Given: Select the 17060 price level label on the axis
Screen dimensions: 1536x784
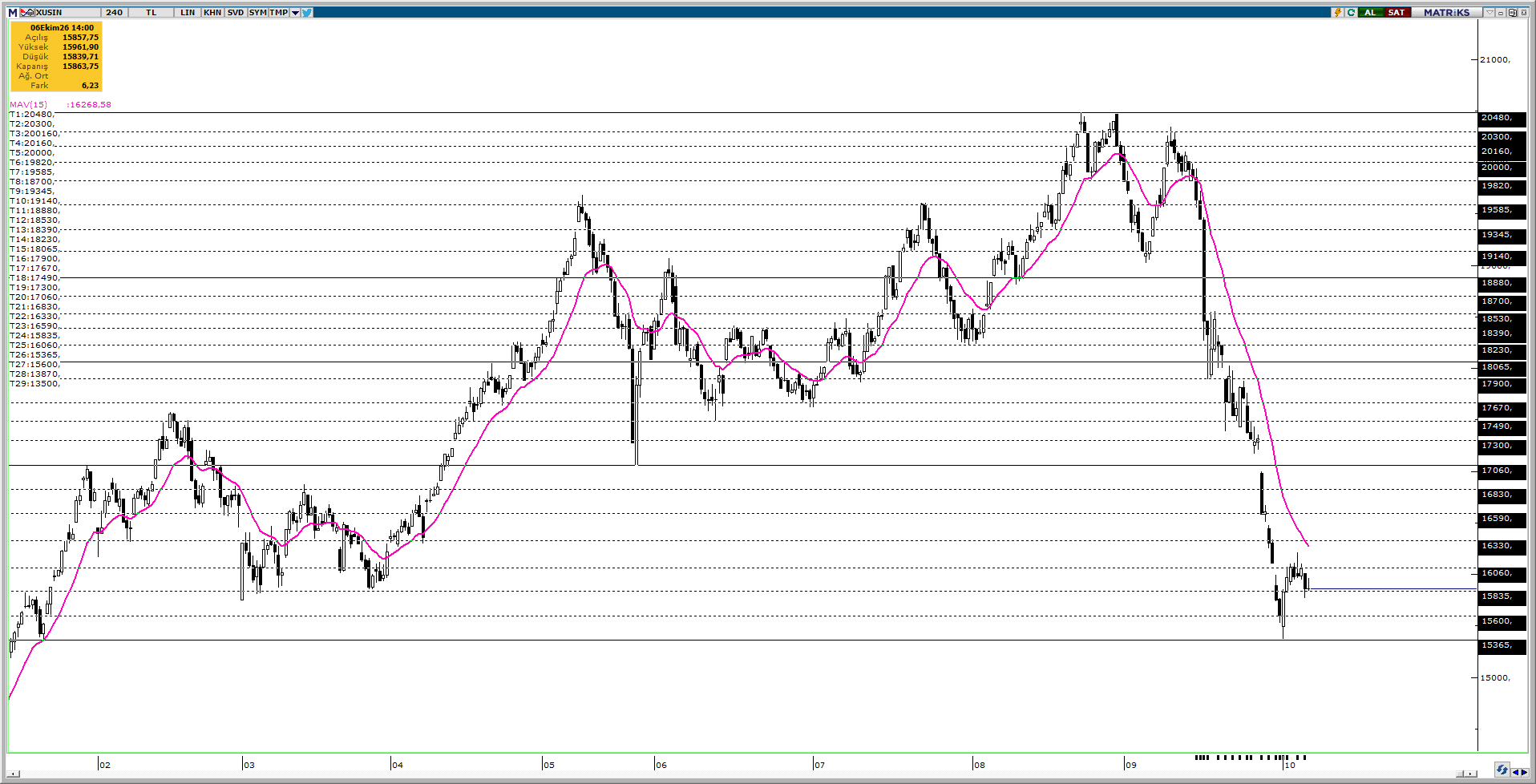Looking at the screenshot, I should click(1502, 471).
